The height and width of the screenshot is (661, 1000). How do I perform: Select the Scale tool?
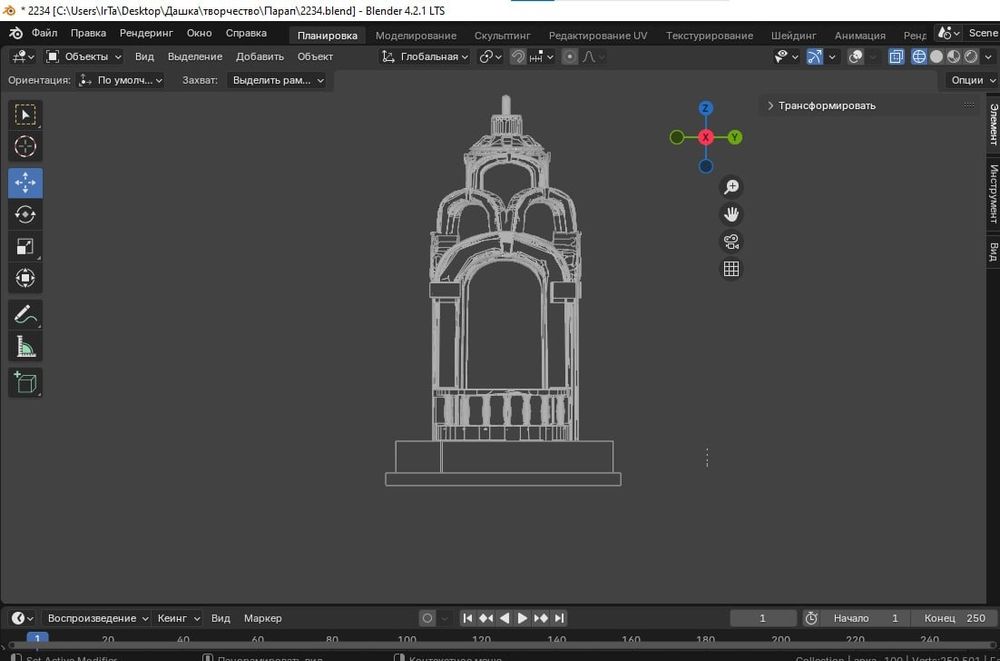point(26,246)
